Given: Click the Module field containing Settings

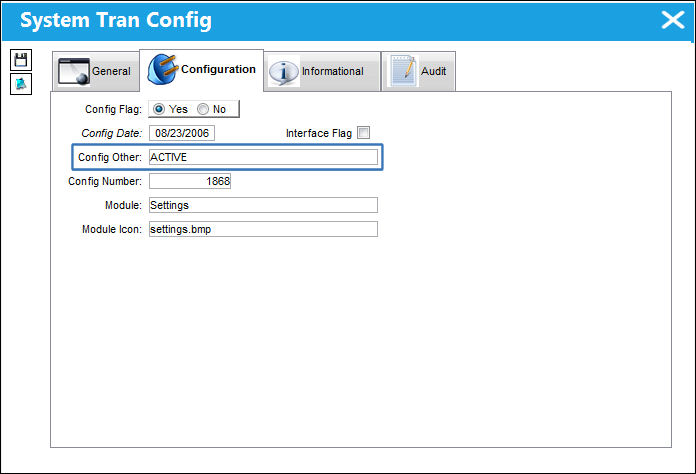Looking at the screenshot, I should point(263,205).
